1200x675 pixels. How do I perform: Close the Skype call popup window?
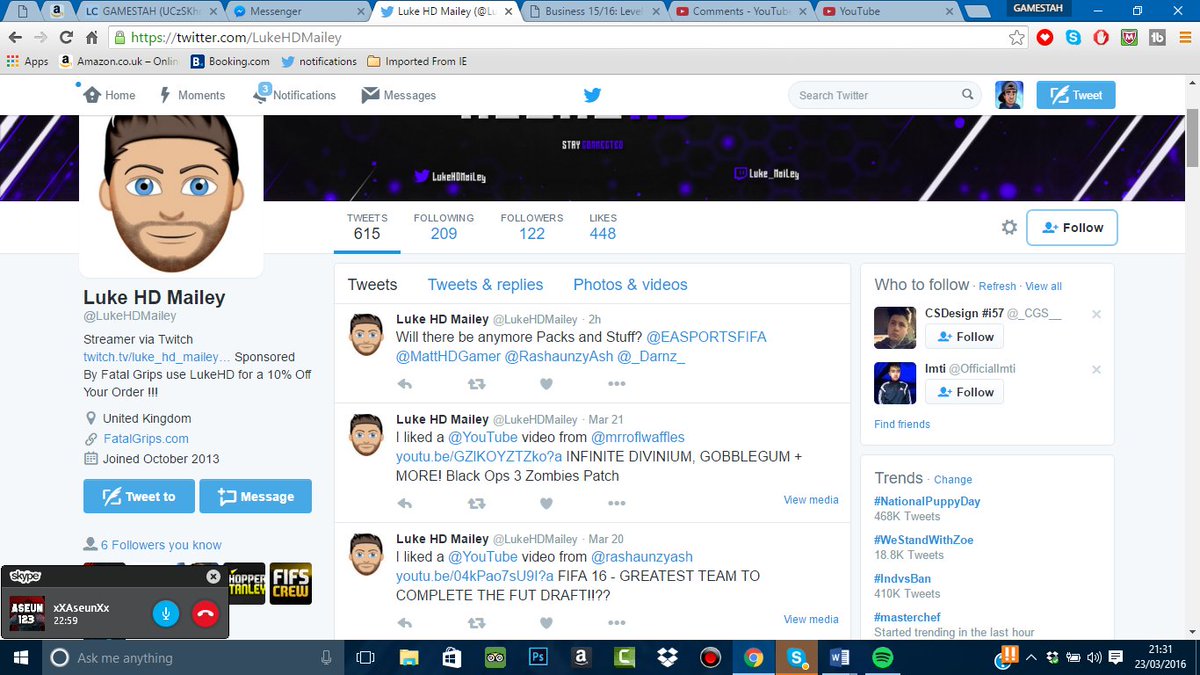pos(212,577)
